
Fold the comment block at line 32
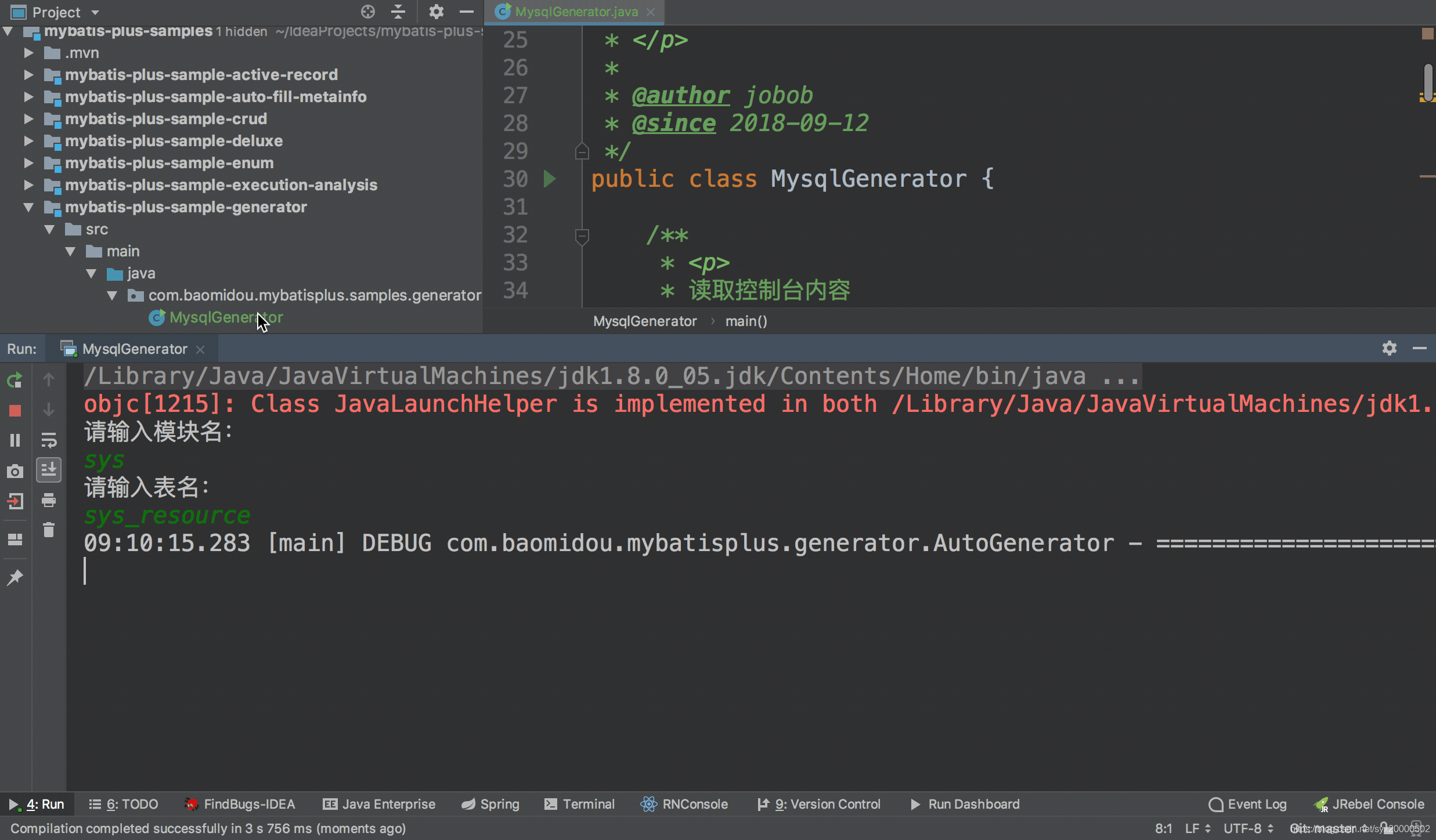coord(582,236)
